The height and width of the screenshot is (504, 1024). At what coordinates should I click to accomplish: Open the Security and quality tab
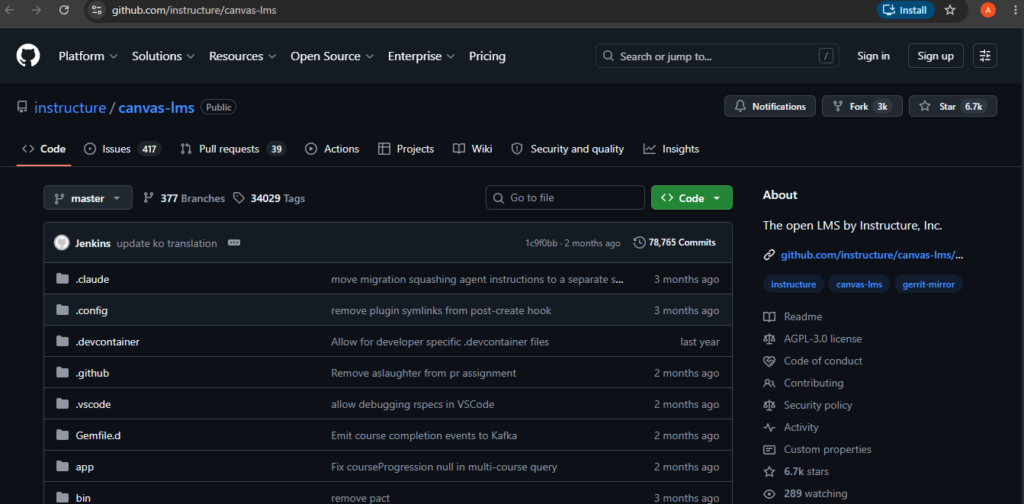[567, 149]
